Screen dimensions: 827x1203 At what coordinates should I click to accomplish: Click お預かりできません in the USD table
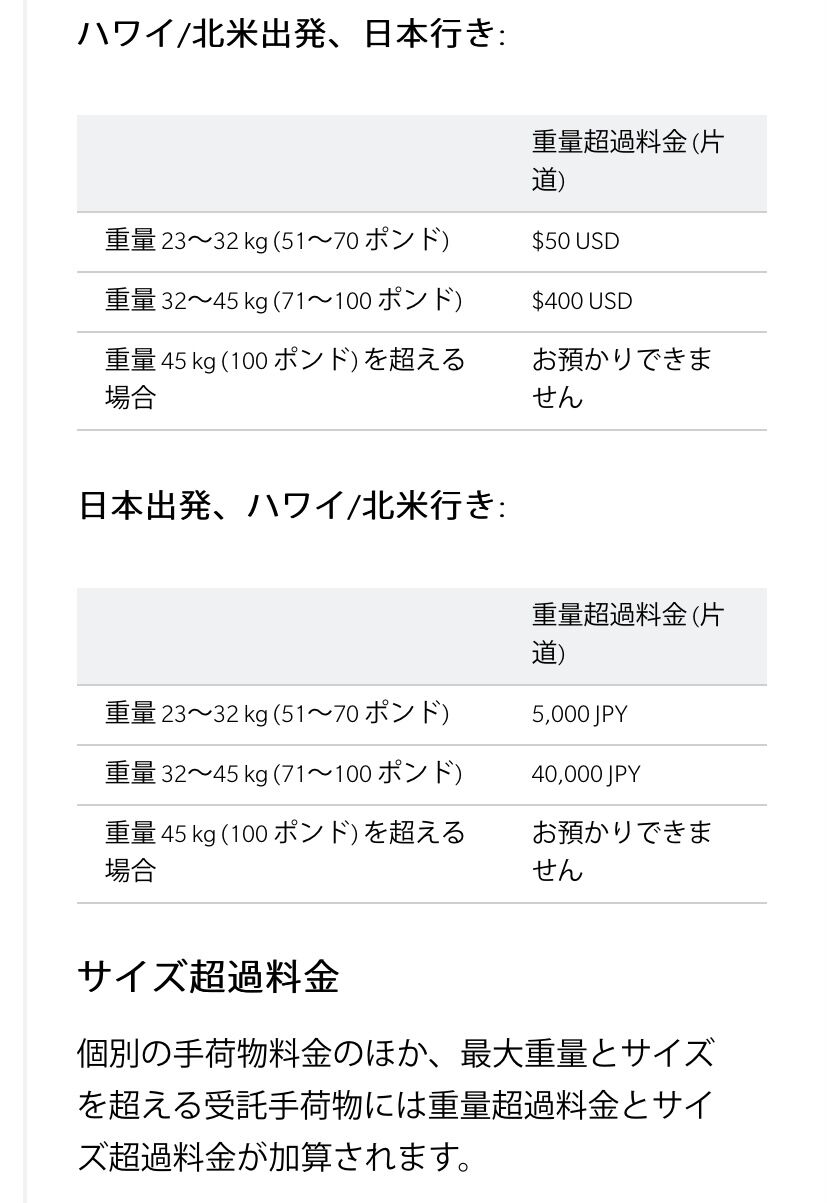coord(621,378)
